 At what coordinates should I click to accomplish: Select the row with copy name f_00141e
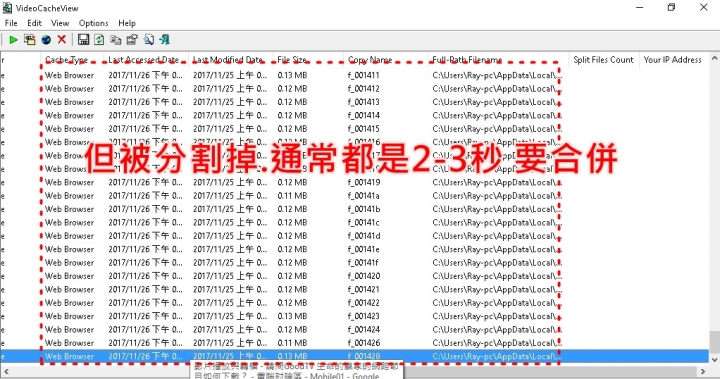354,249
